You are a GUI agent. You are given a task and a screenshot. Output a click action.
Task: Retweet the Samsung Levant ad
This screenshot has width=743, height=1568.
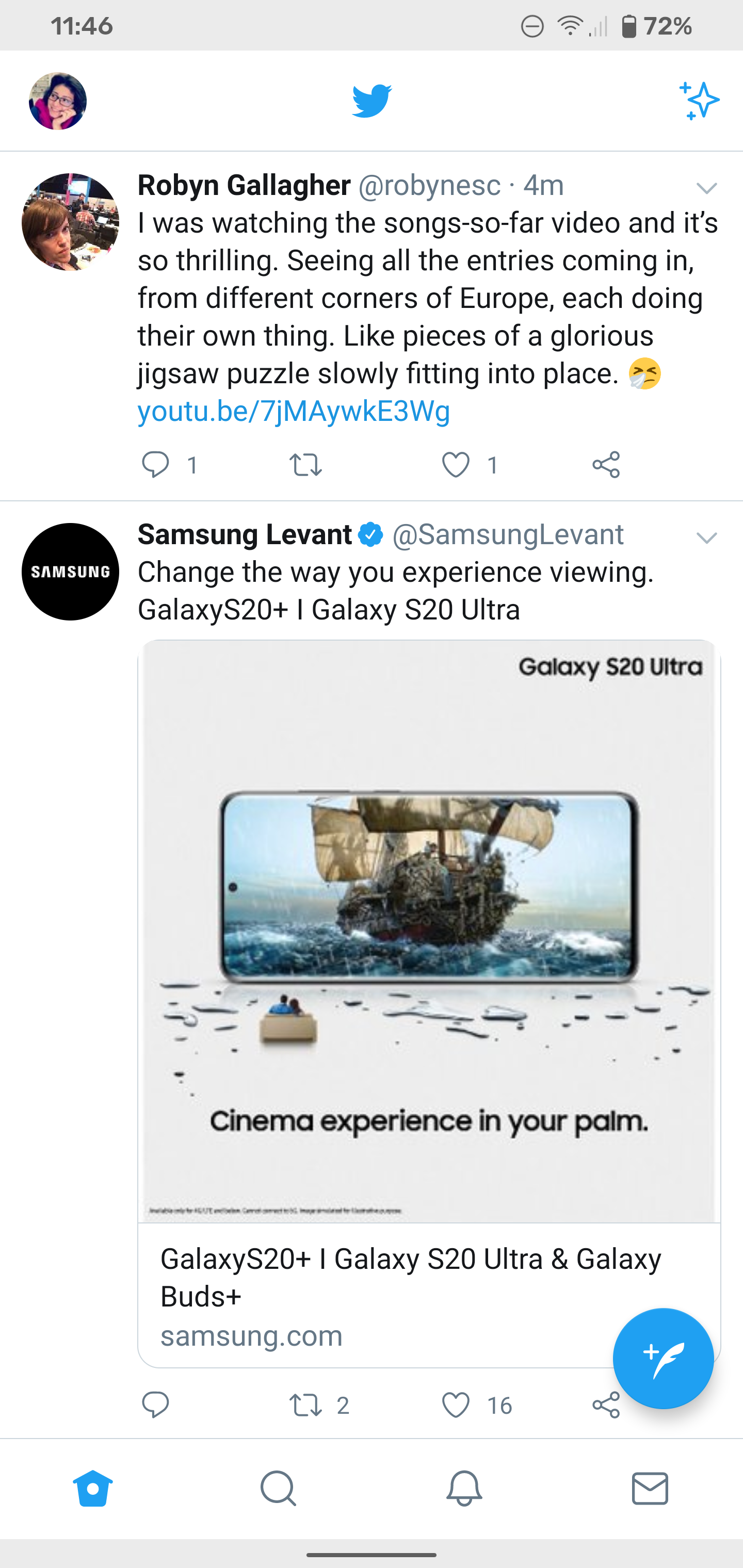[x=305, y=1405]
